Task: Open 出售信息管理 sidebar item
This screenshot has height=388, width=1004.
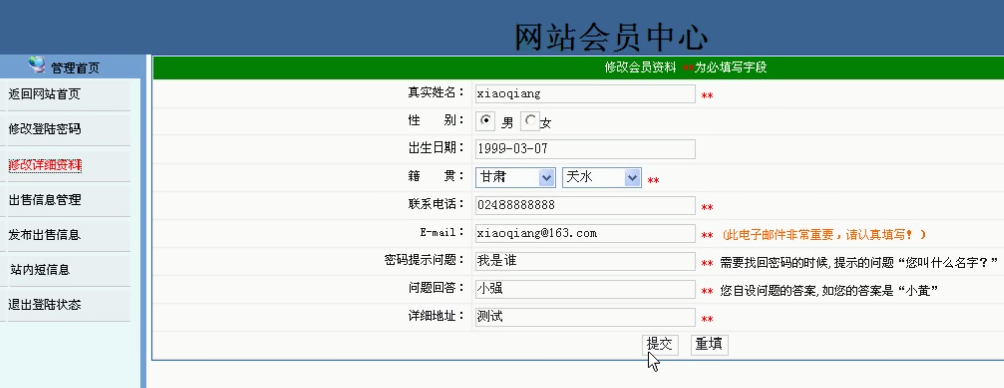Action: [x=44, y=200]
